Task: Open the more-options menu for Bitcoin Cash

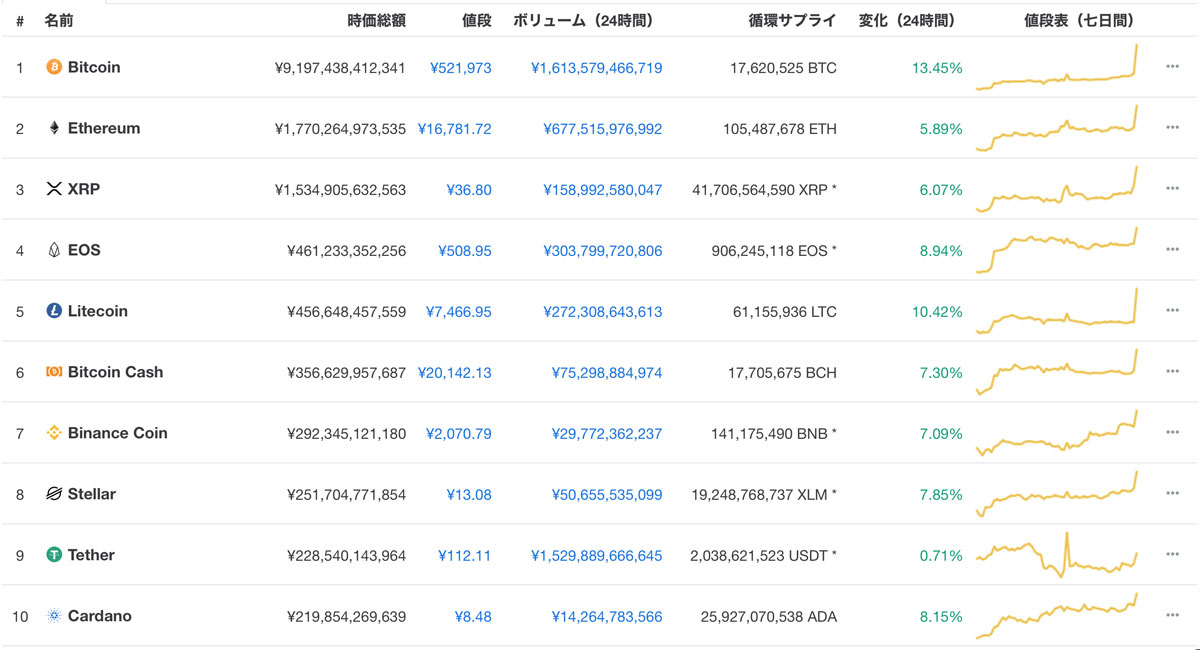Action: click(1172, 372)
